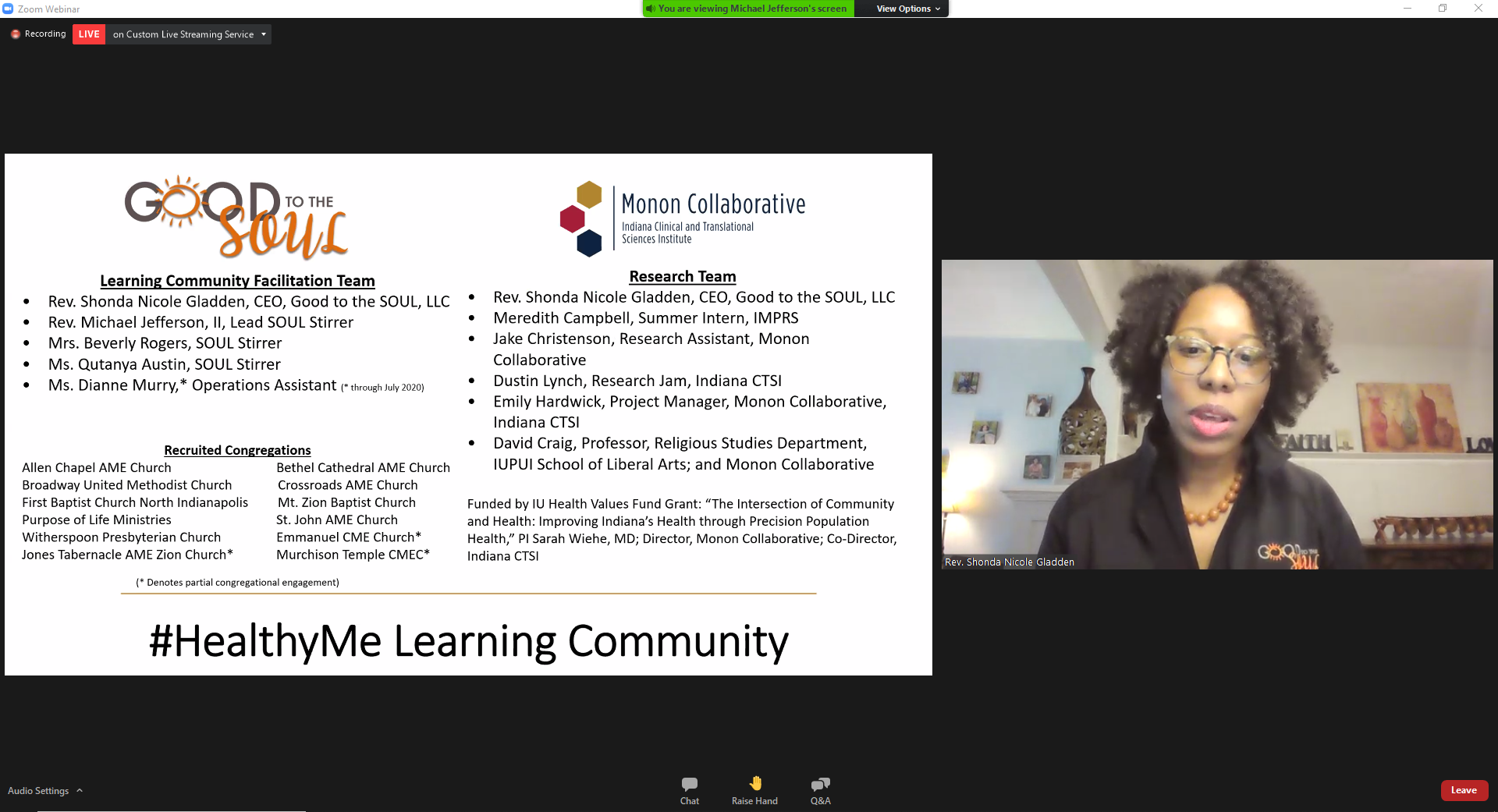Screen dimensions: 1498x812
Task: Click the Monon Collaborative logo on the slide
Action: pyautogui.click(x=683, y=219)
